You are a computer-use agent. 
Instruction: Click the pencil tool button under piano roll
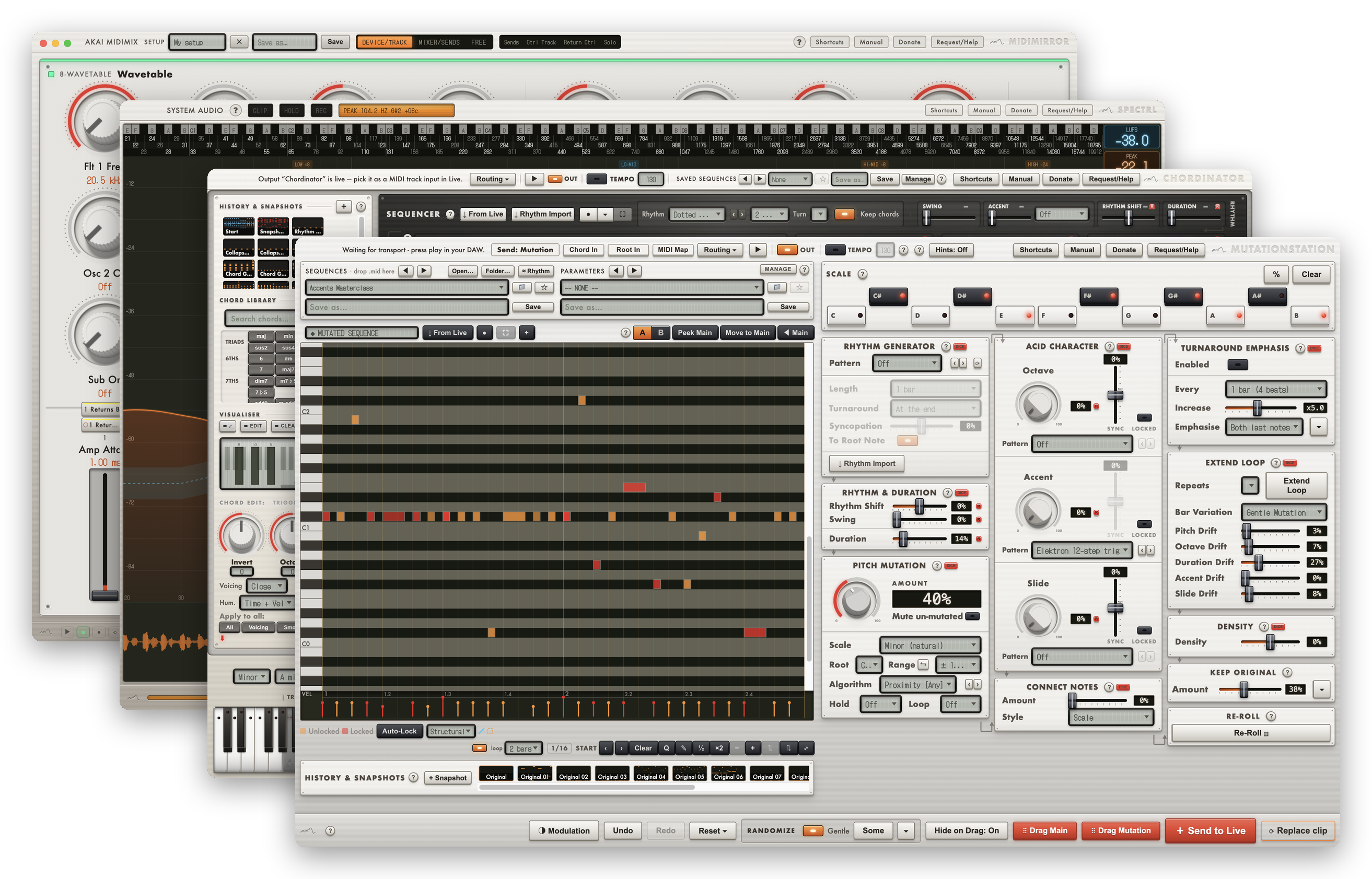(683, 748)
